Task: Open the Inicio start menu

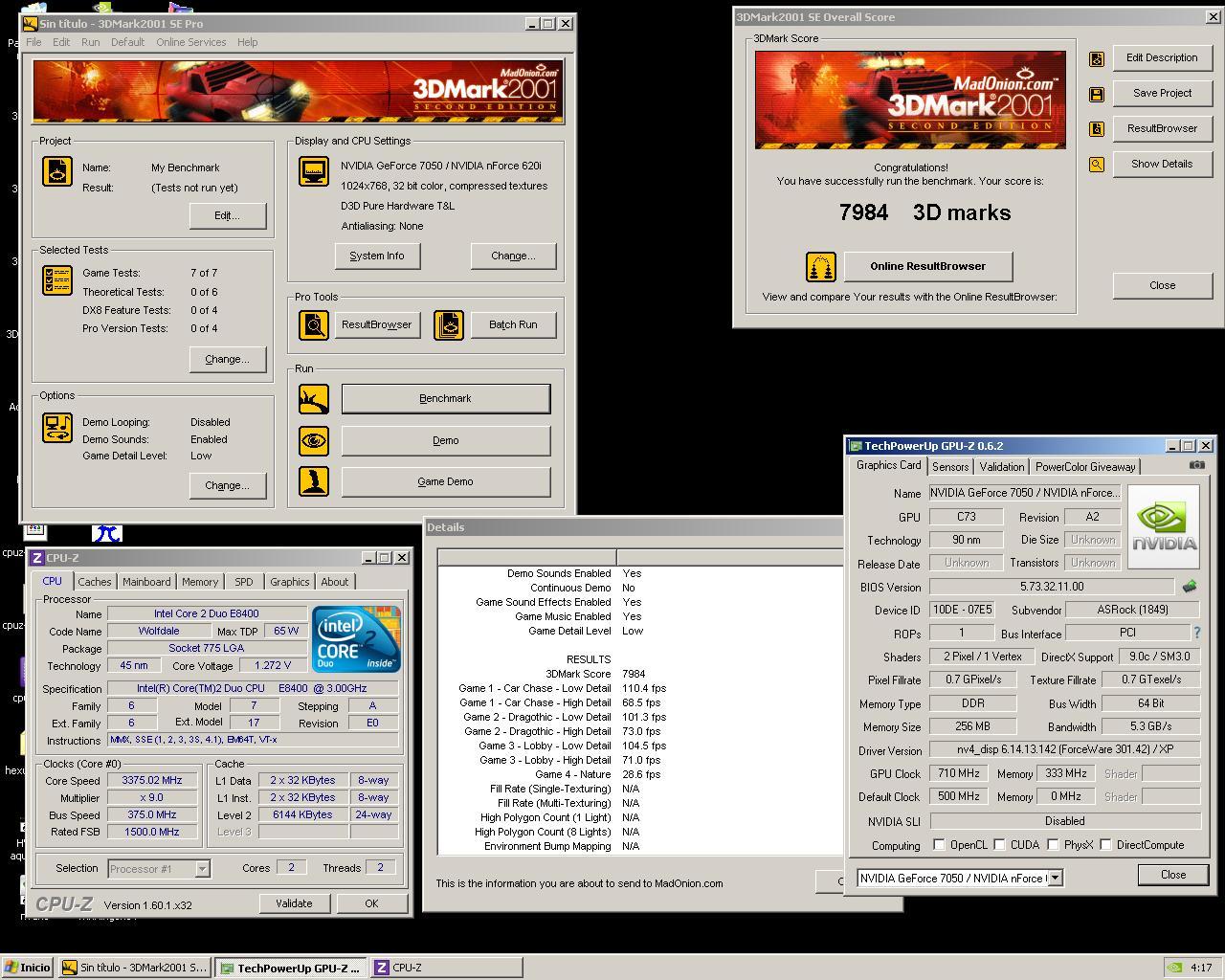Action: (x=28, y=968)
